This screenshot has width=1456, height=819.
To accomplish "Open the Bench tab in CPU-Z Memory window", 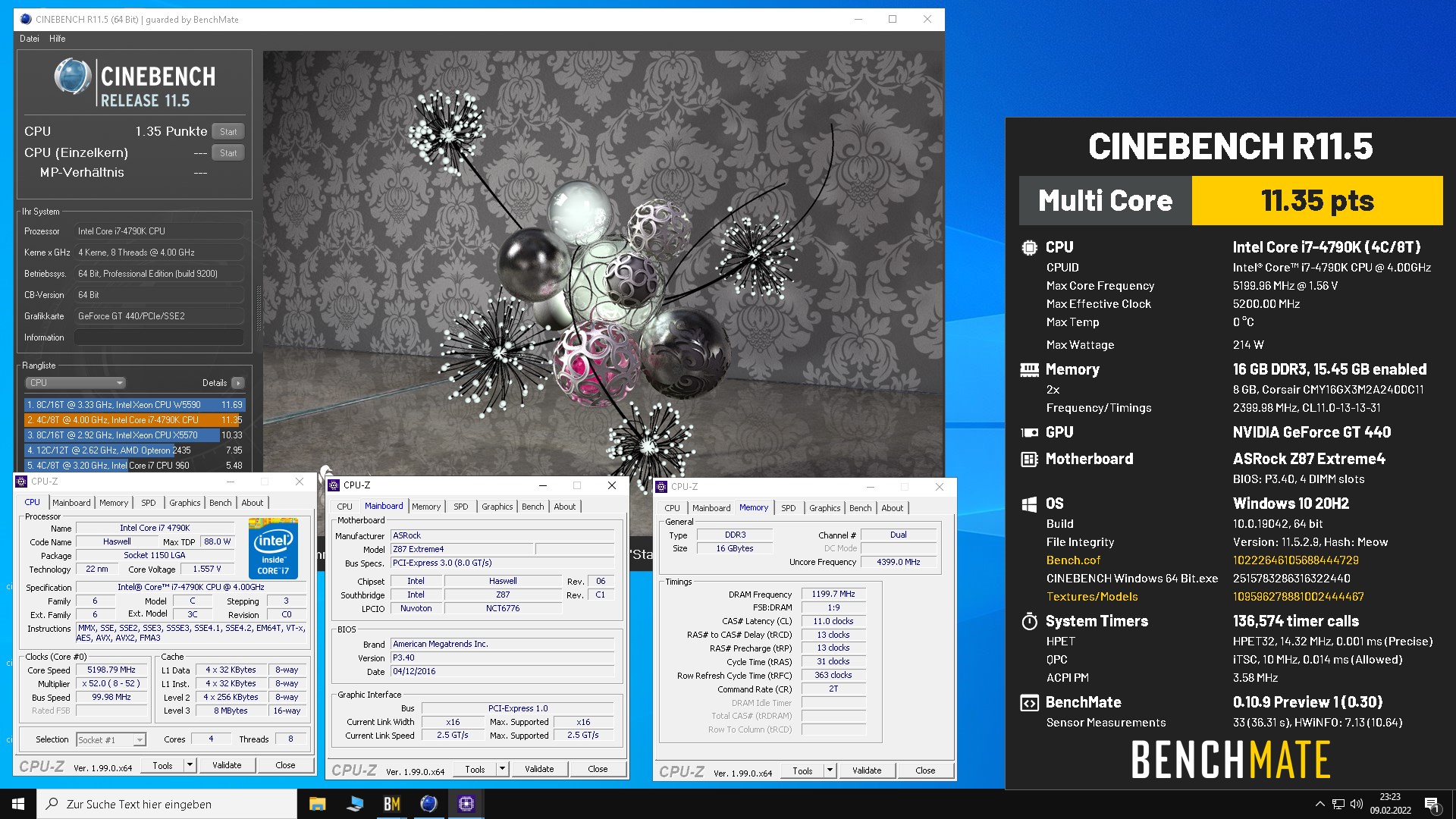I will tap(861, 508).
